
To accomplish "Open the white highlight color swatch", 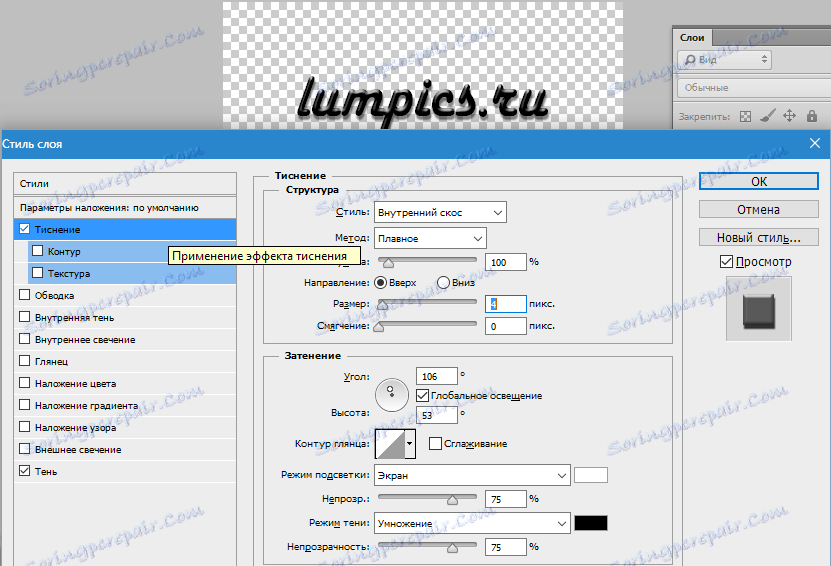I will click(591, 475).
